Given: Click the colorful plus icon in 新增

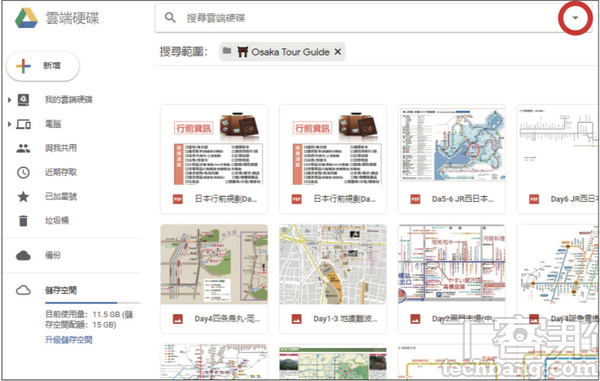Looking at the screenshot, I should pos(23,66).
